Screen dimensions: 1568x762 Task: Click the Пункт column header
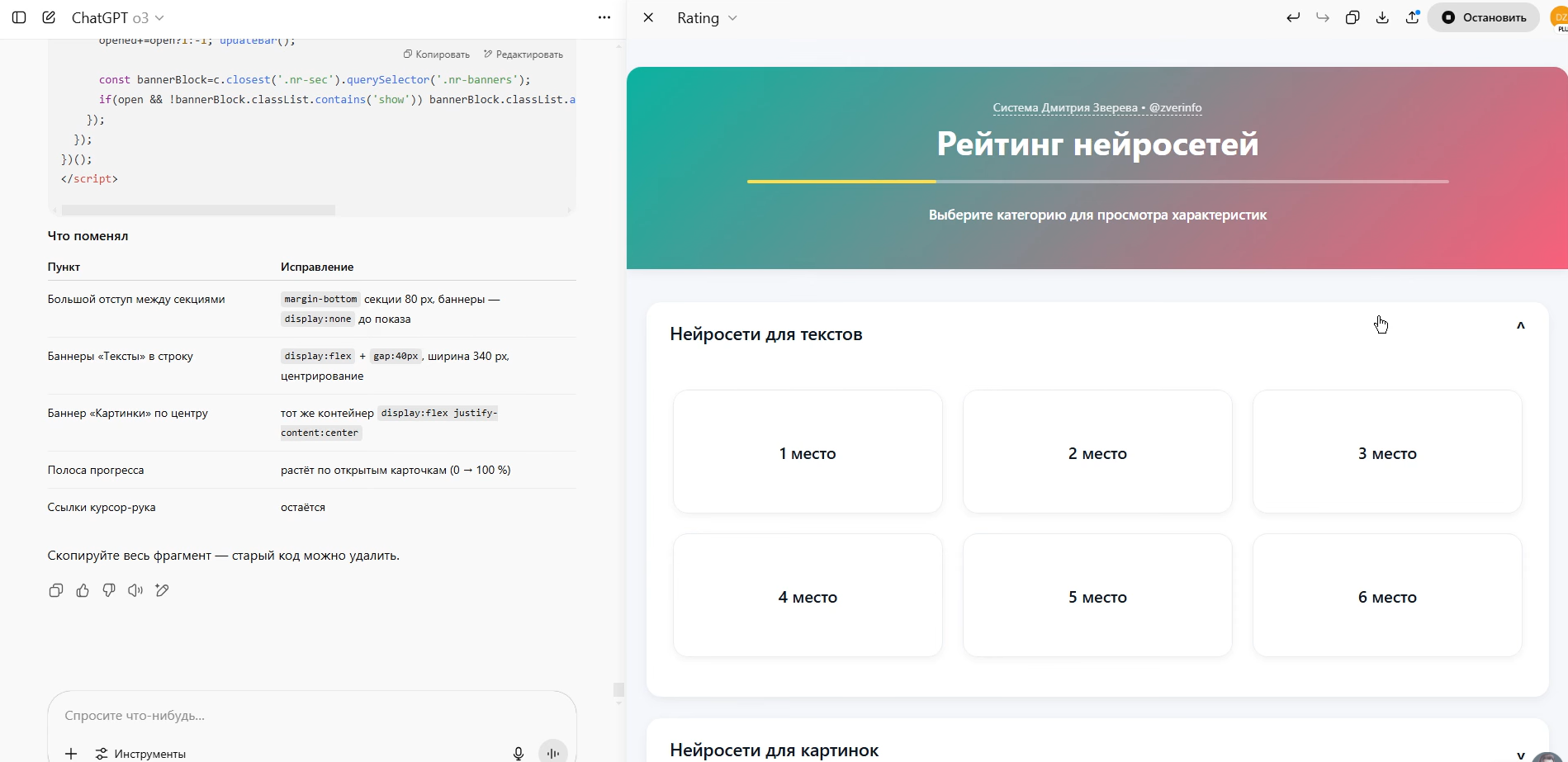coord(64,267)
